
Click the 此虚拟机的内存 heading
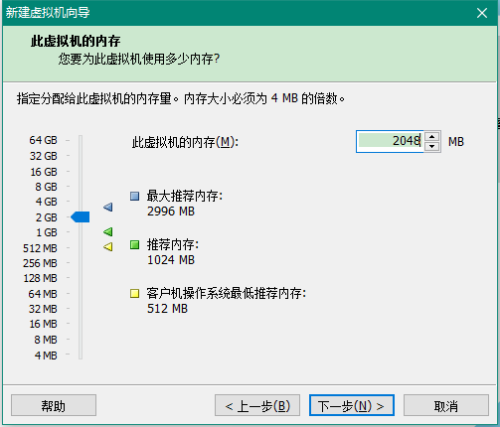(76, 41)
